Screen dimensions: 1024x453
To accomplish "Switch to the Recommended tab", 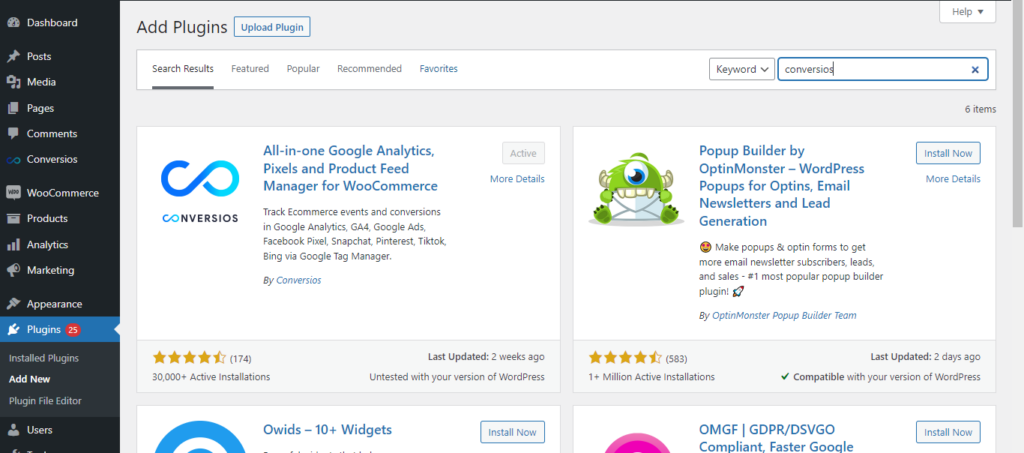I will coord(370,69).
